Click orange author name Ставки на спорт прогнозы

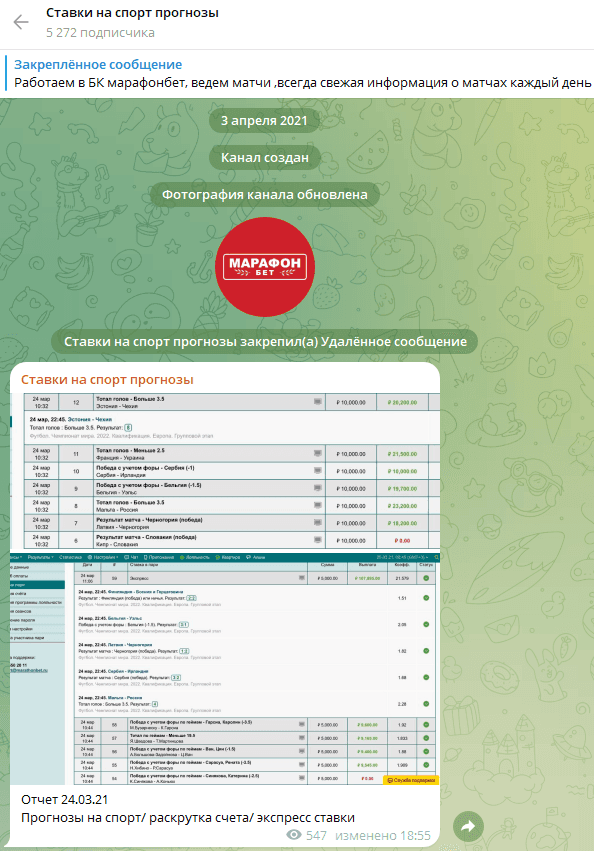point(107,379)
